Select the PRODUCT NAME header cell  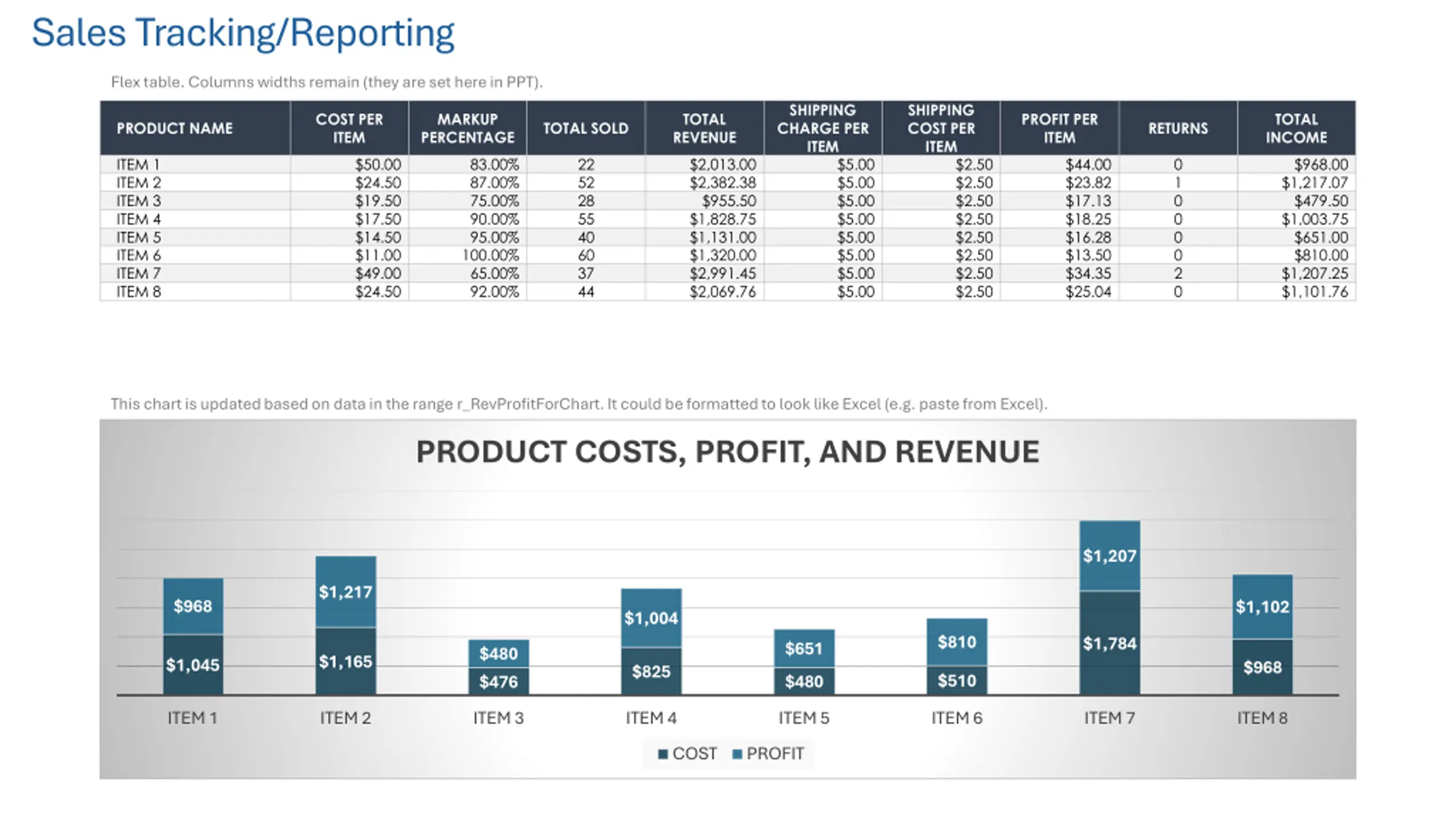[x=195, y=128]
